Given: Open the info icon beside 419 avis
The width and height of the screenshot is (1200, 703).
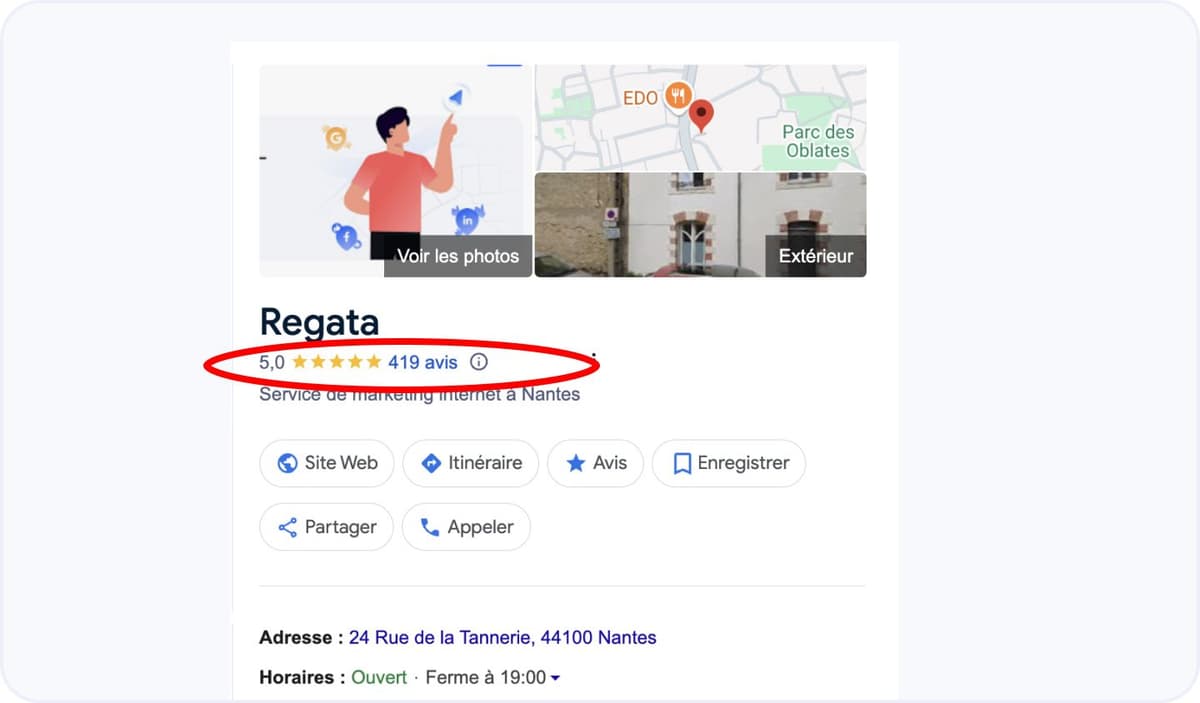Looking at the screenshot, I should coord(479,362).
